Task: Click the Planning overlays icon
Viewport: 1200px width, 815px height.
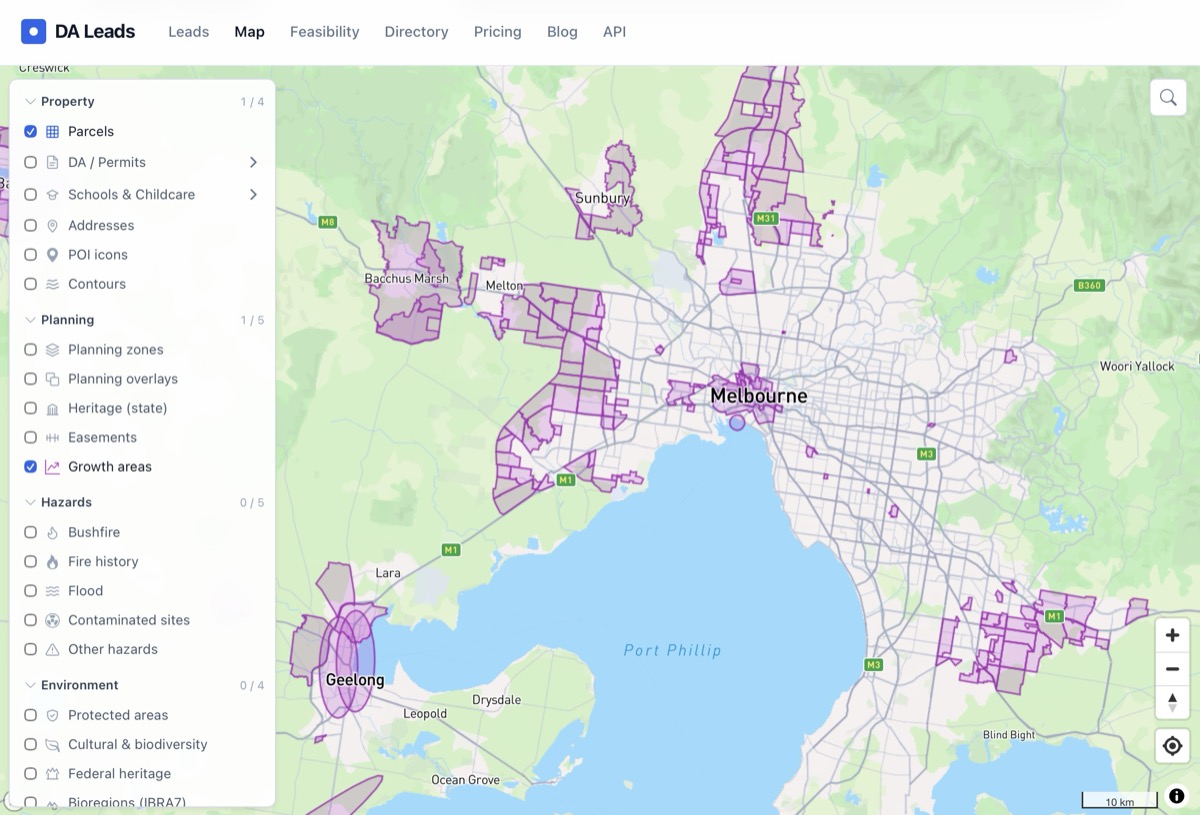Action: pyautogui.click(x=53, y=379)
